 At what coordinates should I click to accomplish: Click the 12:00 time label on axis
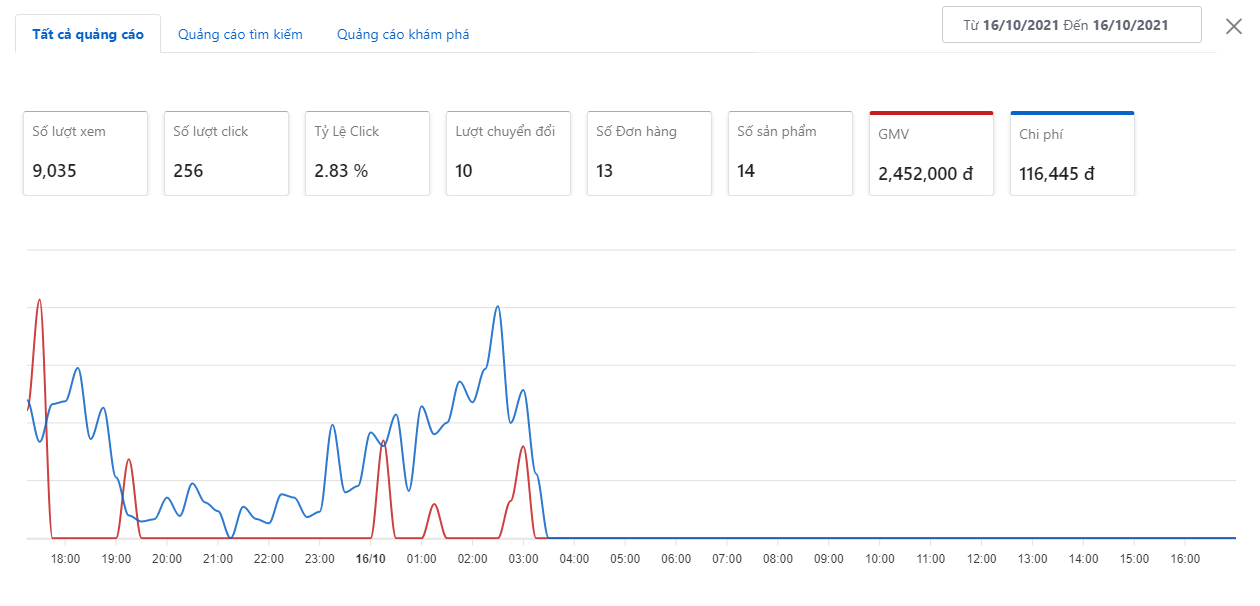click(x=981, y=559)
